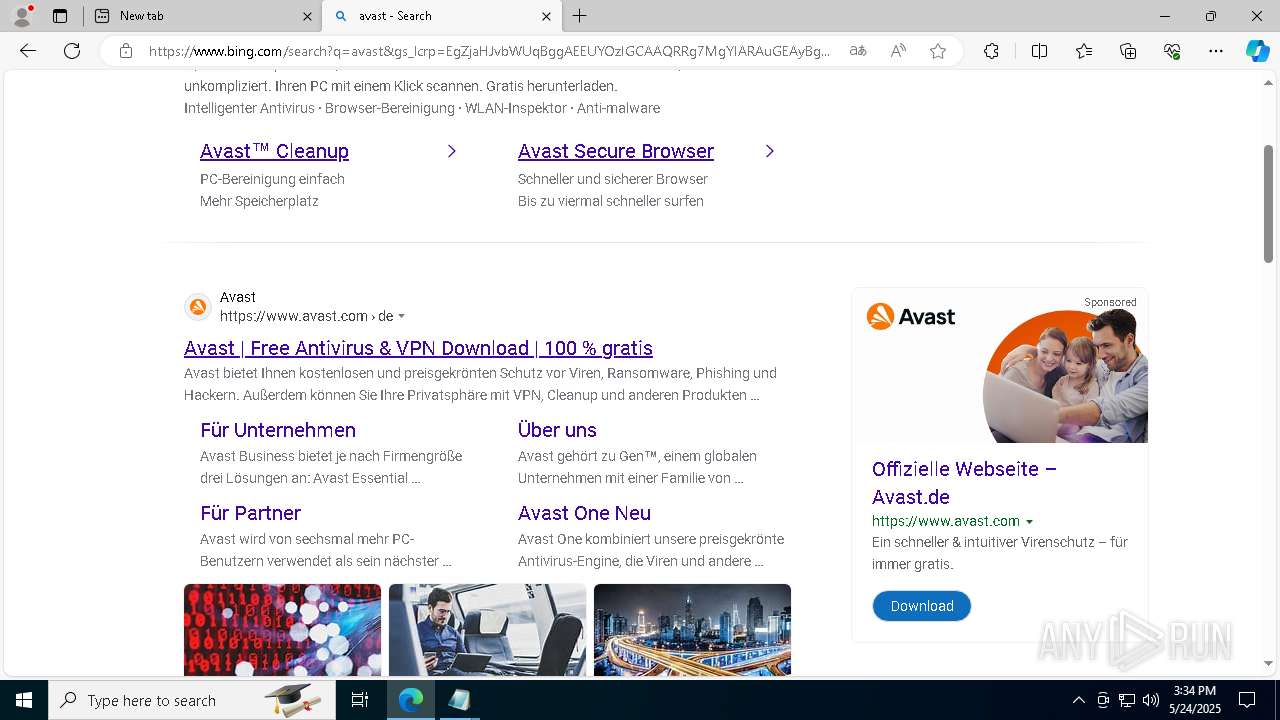This screenshot has height=720, width=1280.
Task: Open the profile avatar icon
Action: point(21,16)
